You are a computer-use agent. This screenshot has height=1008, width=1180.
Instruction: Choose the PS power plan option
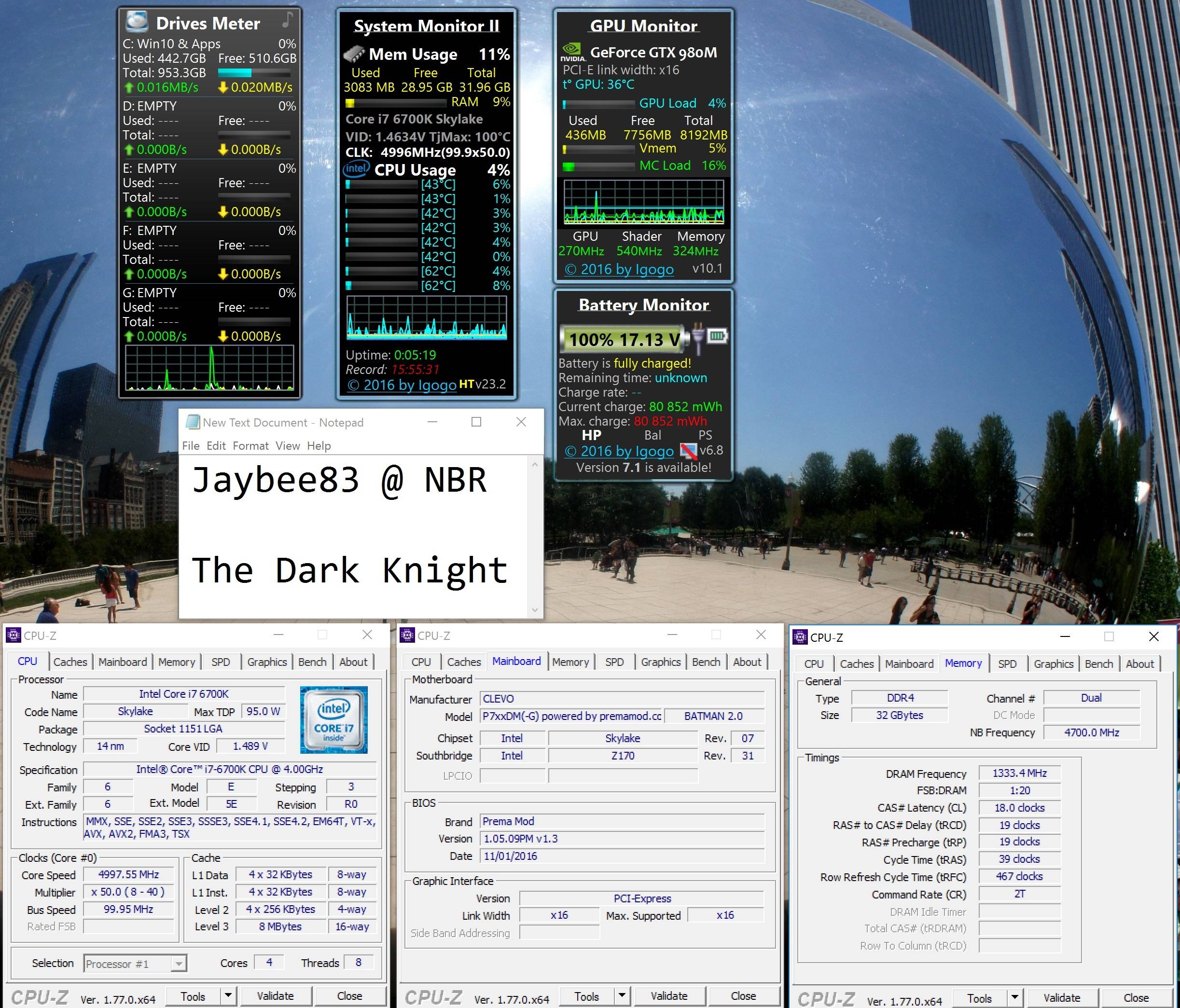click(705, 435)
